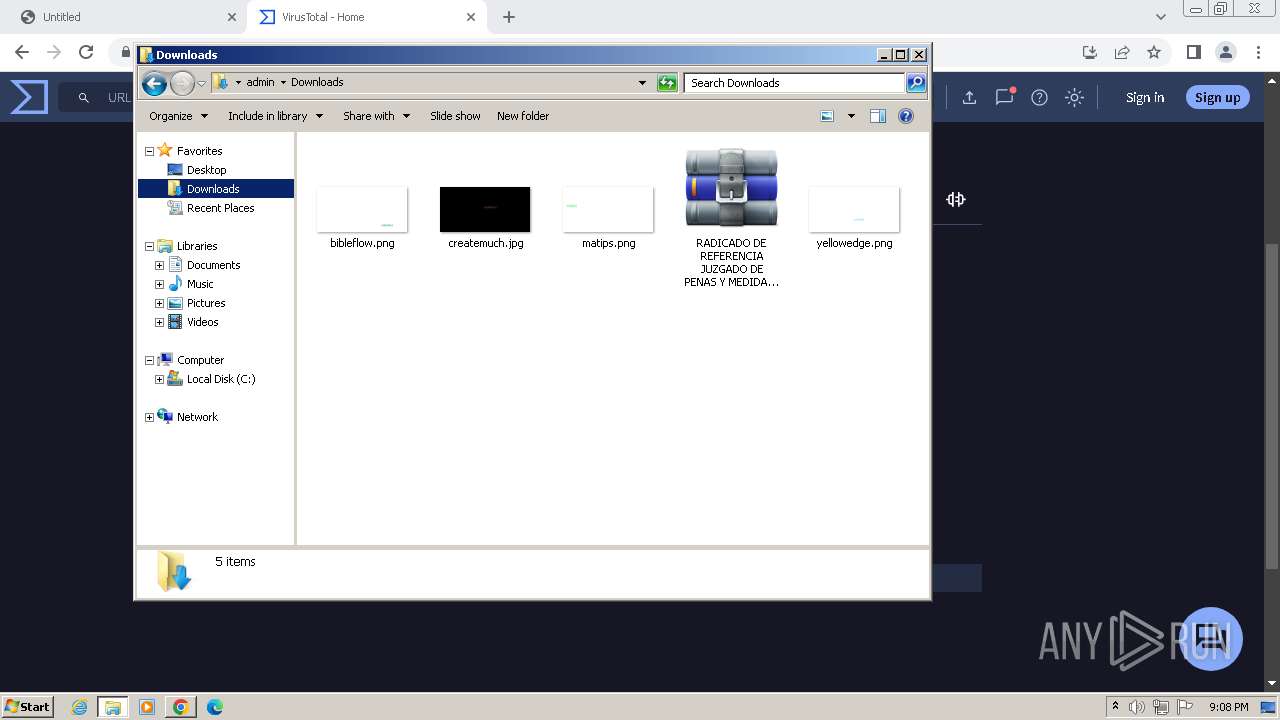The height and width of the screenshot is (720, 1280).
Task: Select Downloads in the navigation pane
Action: (215, 189)
